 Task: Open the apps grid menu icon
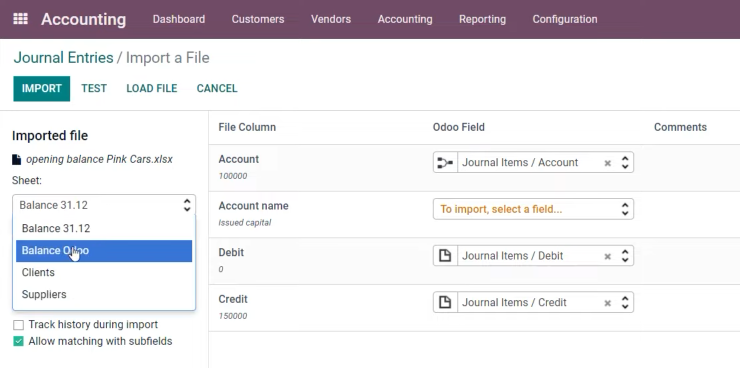[20, 19]
